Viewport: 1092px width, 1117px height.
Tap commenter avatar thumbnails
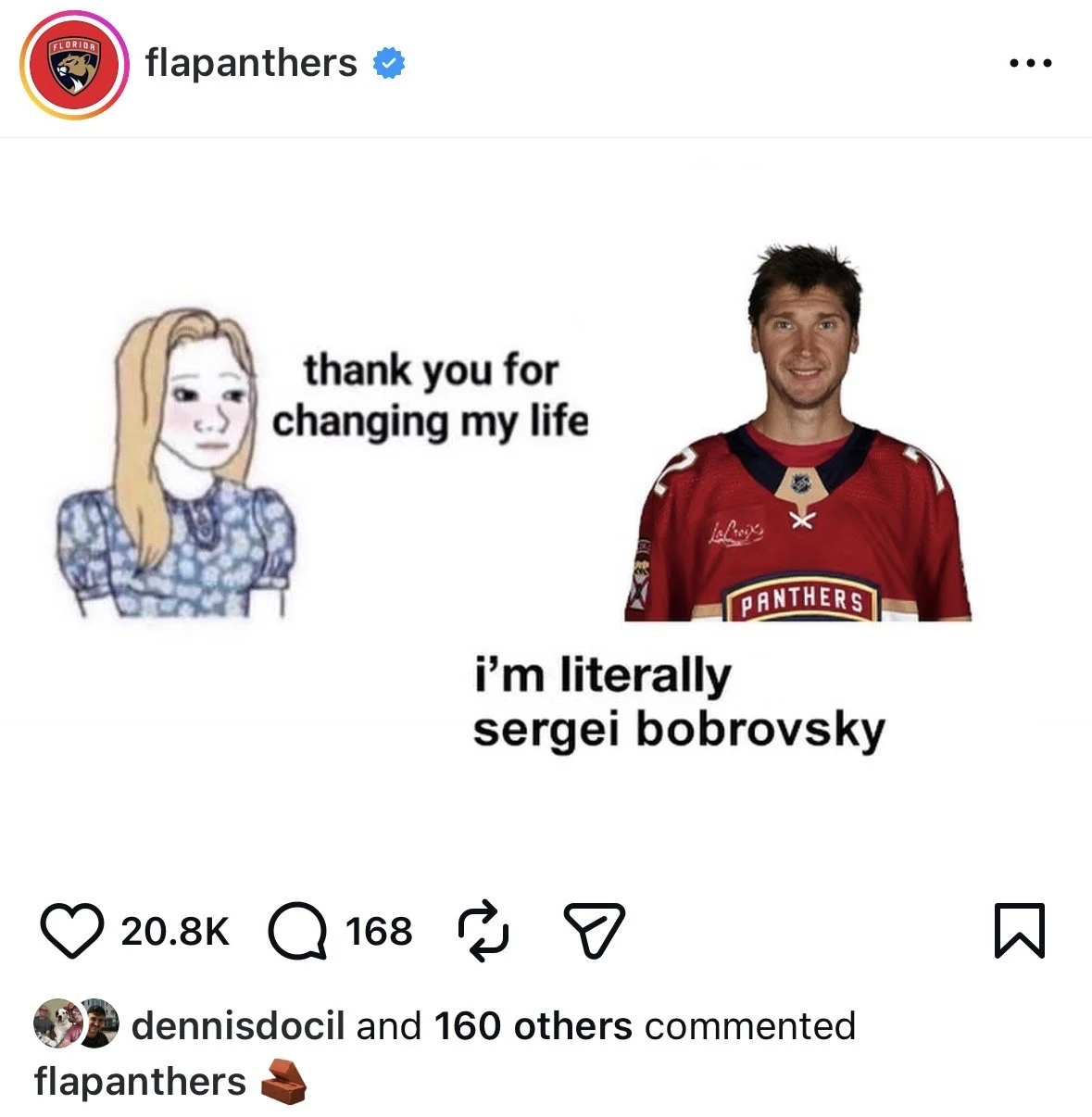pyautogui.click(x=77, y=1023)
